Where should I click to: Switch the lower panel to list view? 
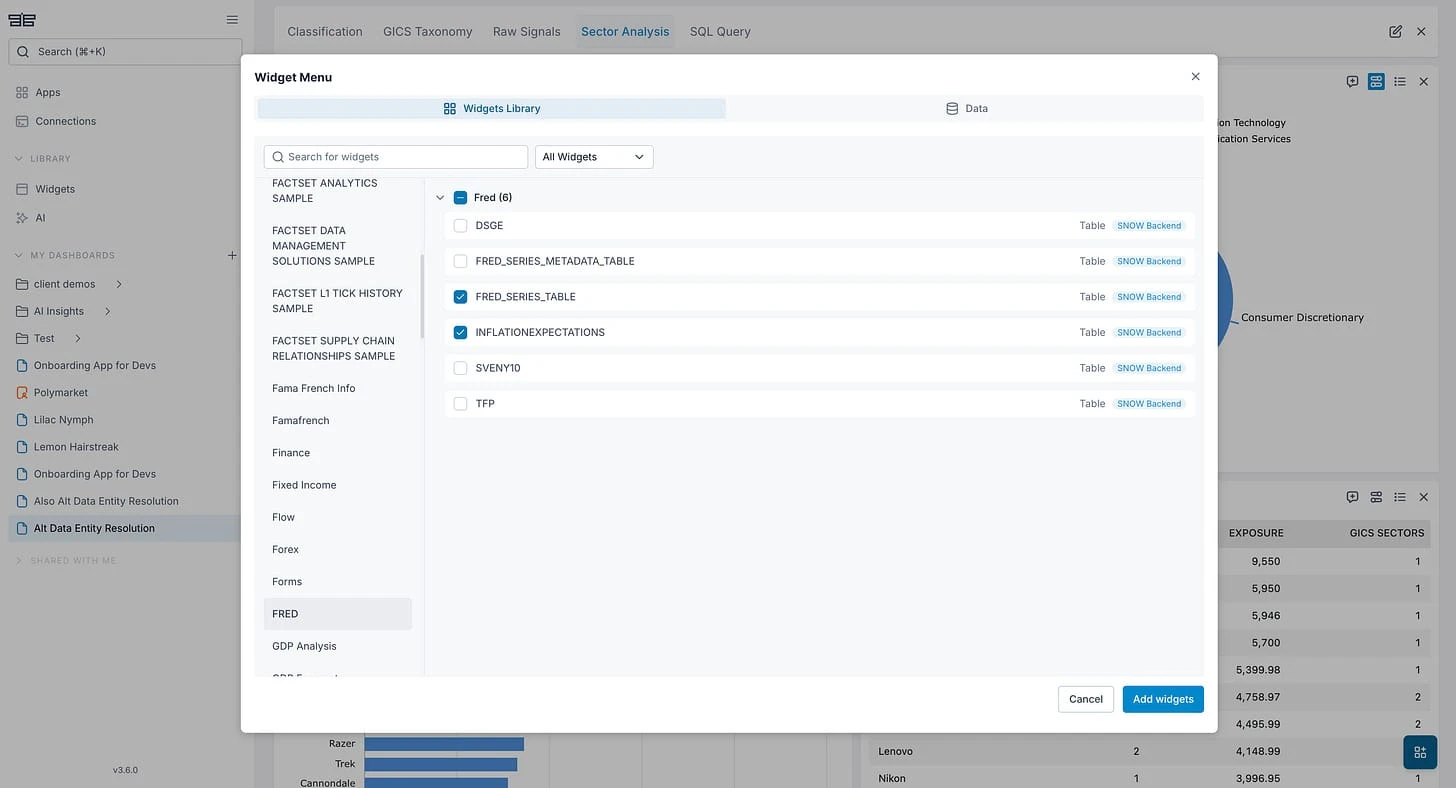(1399, 496)
